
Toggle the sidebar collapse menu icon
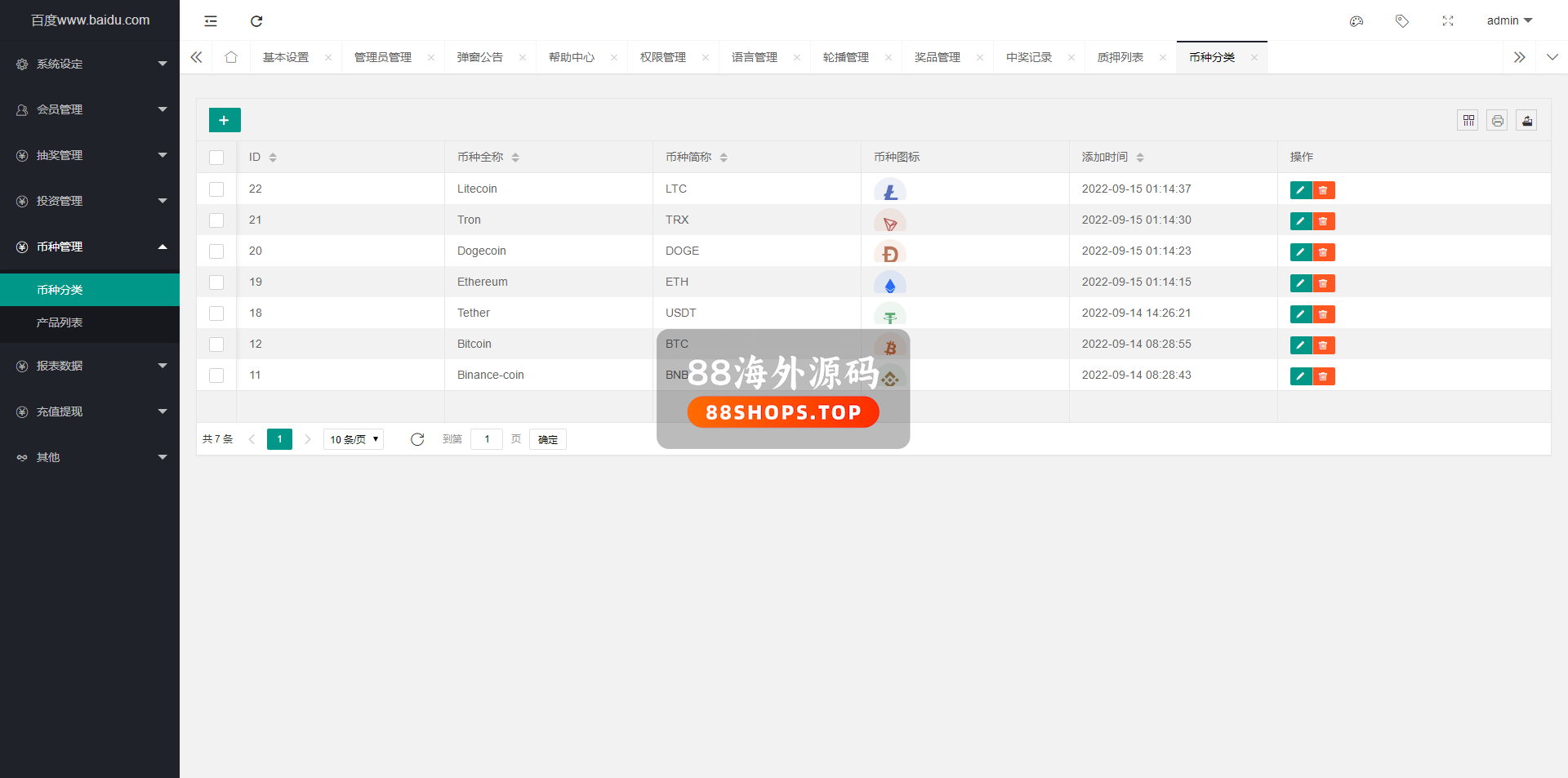211,21
